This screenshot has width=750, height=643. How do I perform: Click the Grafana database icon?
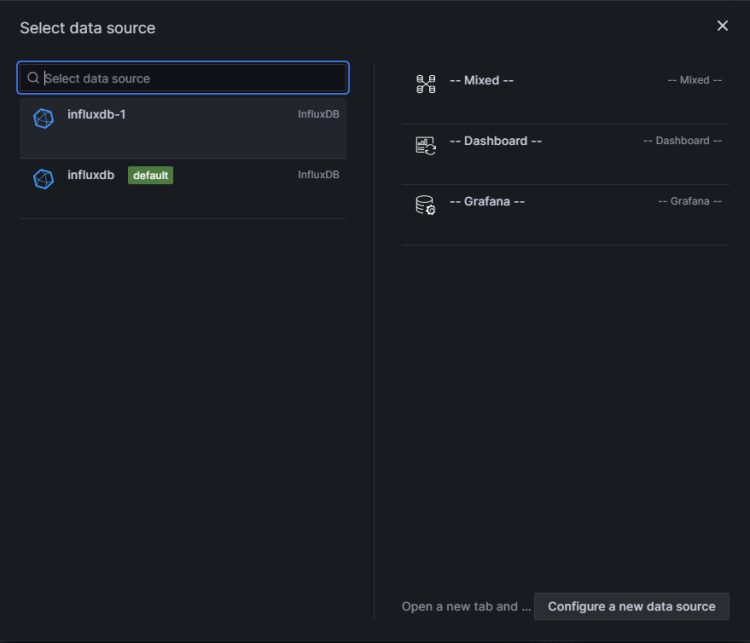coord(426,205)
